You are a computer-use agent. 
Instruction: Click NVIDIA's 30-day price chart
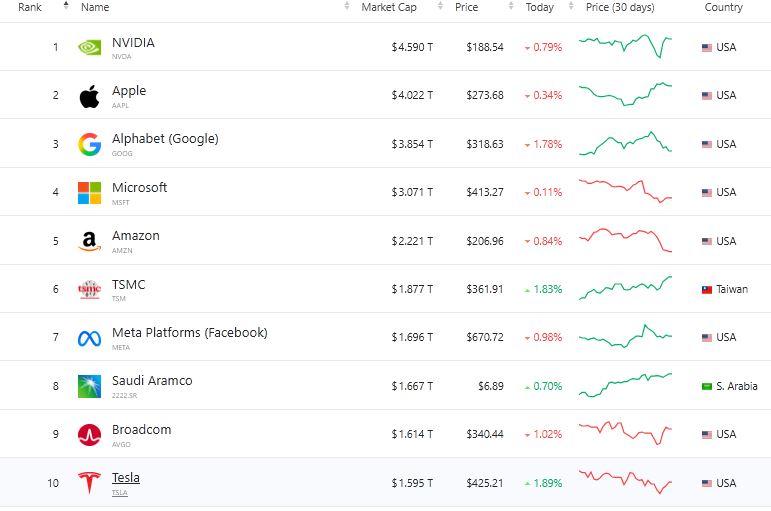pos(625,46)
